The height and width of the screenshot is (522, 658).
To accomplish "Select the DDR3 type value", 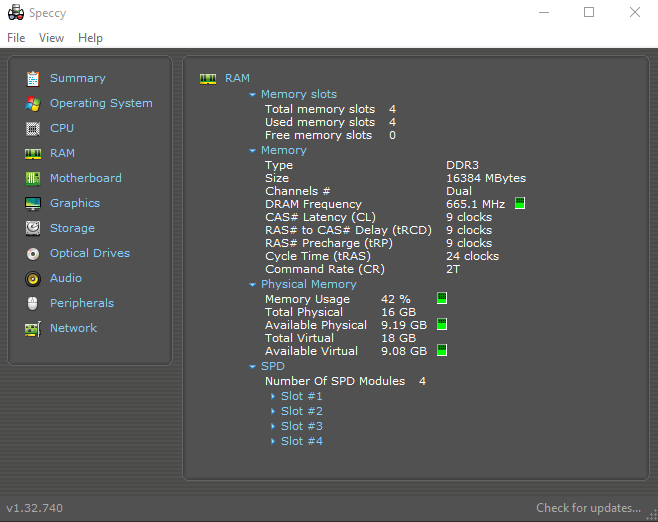I will click(462, 165).
